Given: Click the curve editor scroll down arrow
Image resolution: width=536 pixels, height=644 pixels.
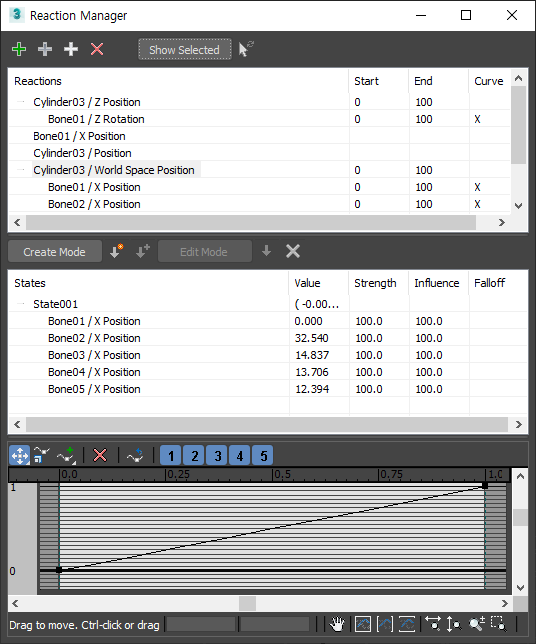Looking at the screenshot, I should (520, 587).
